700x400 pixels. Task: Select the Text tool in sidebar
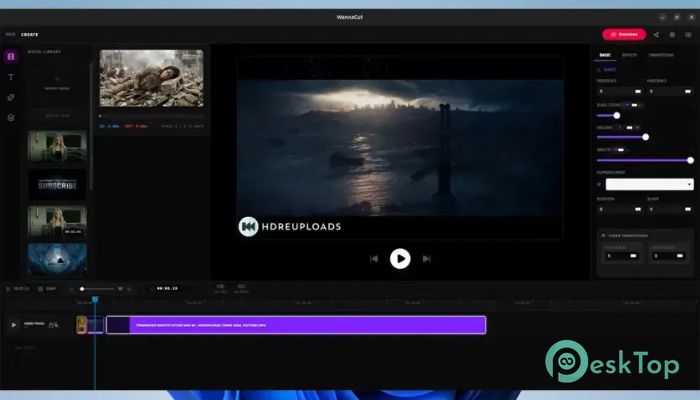tap(11, 77)
